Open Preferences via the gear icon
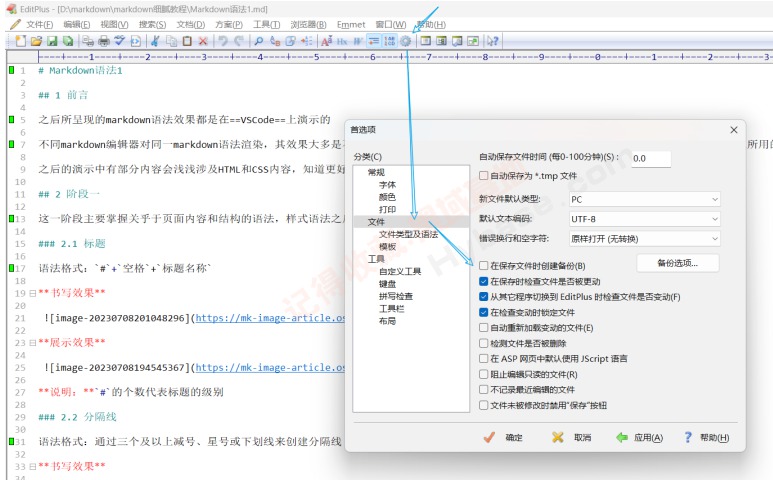The height and width of the screenshot is (480, 773). point(405,41)
